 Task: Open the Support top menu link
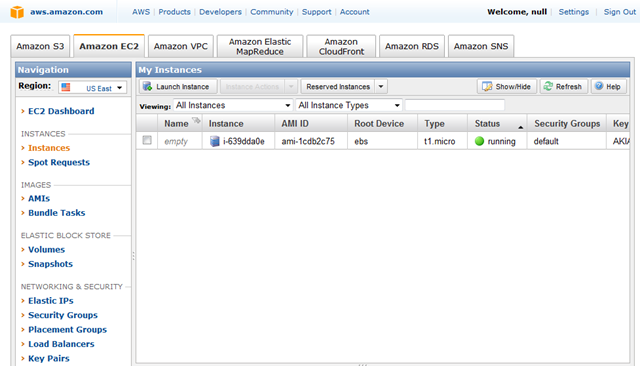coord(316,12)
